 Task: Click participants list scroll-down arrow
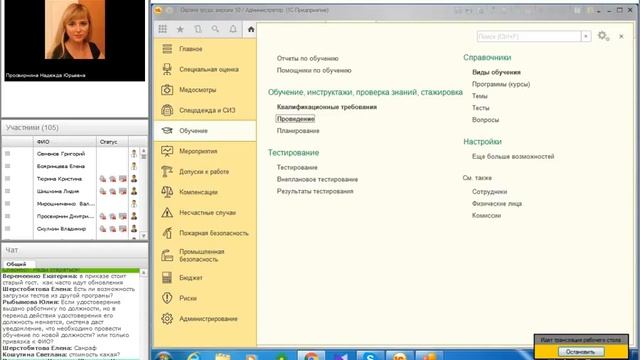(x=144, y=236)
